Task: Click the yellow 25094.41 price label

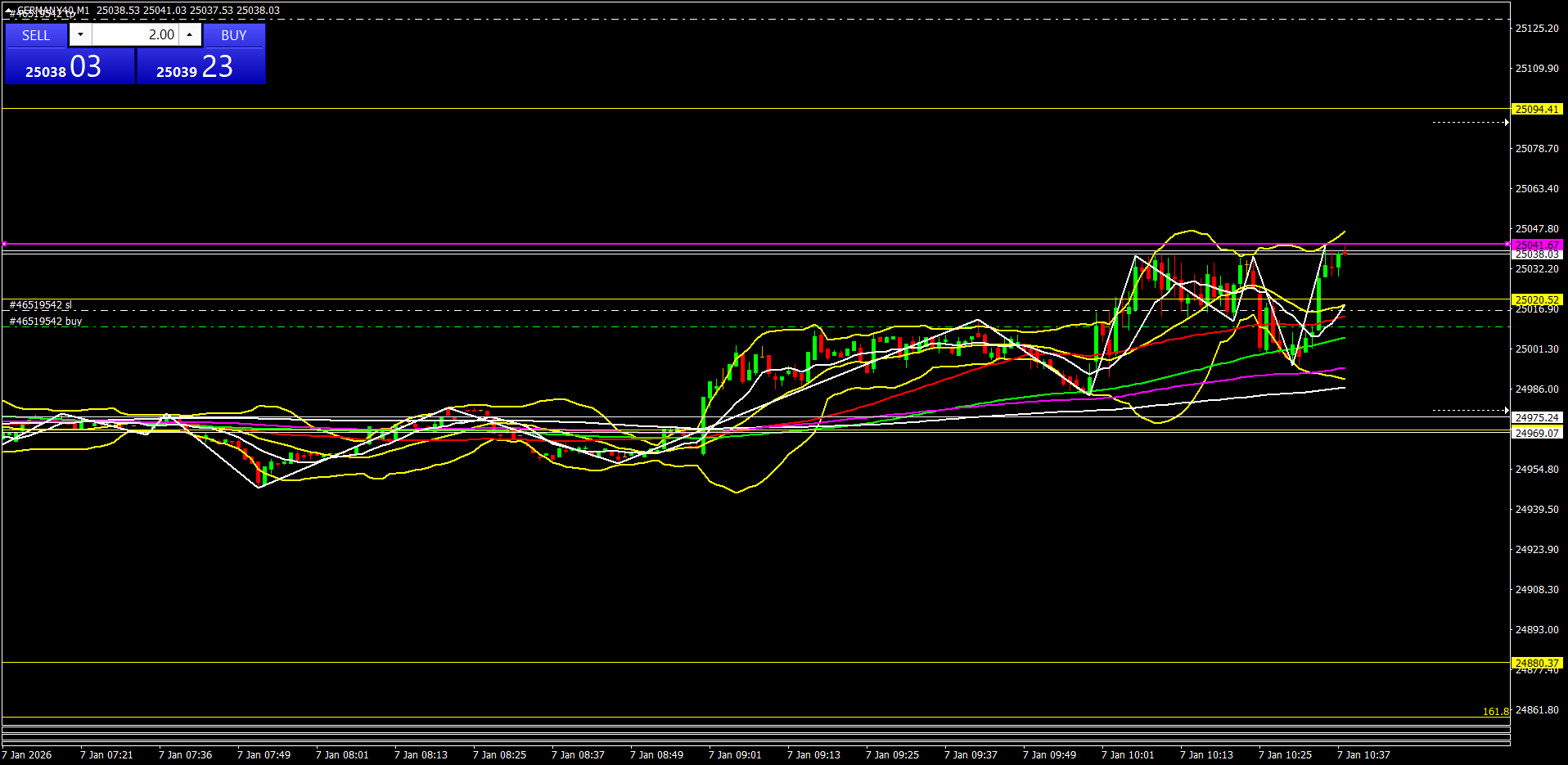Action: click(1536, 109)
